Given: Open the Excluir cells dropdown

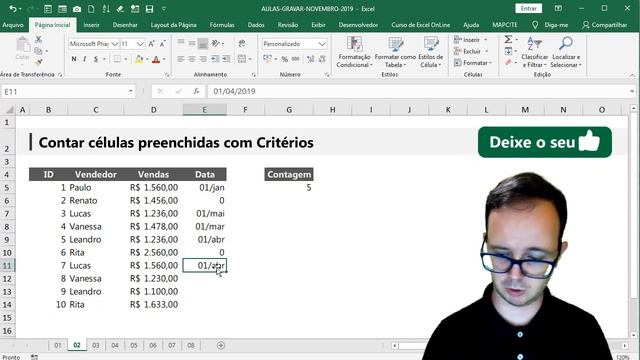Looking at the screenshot, I should 471,51.
